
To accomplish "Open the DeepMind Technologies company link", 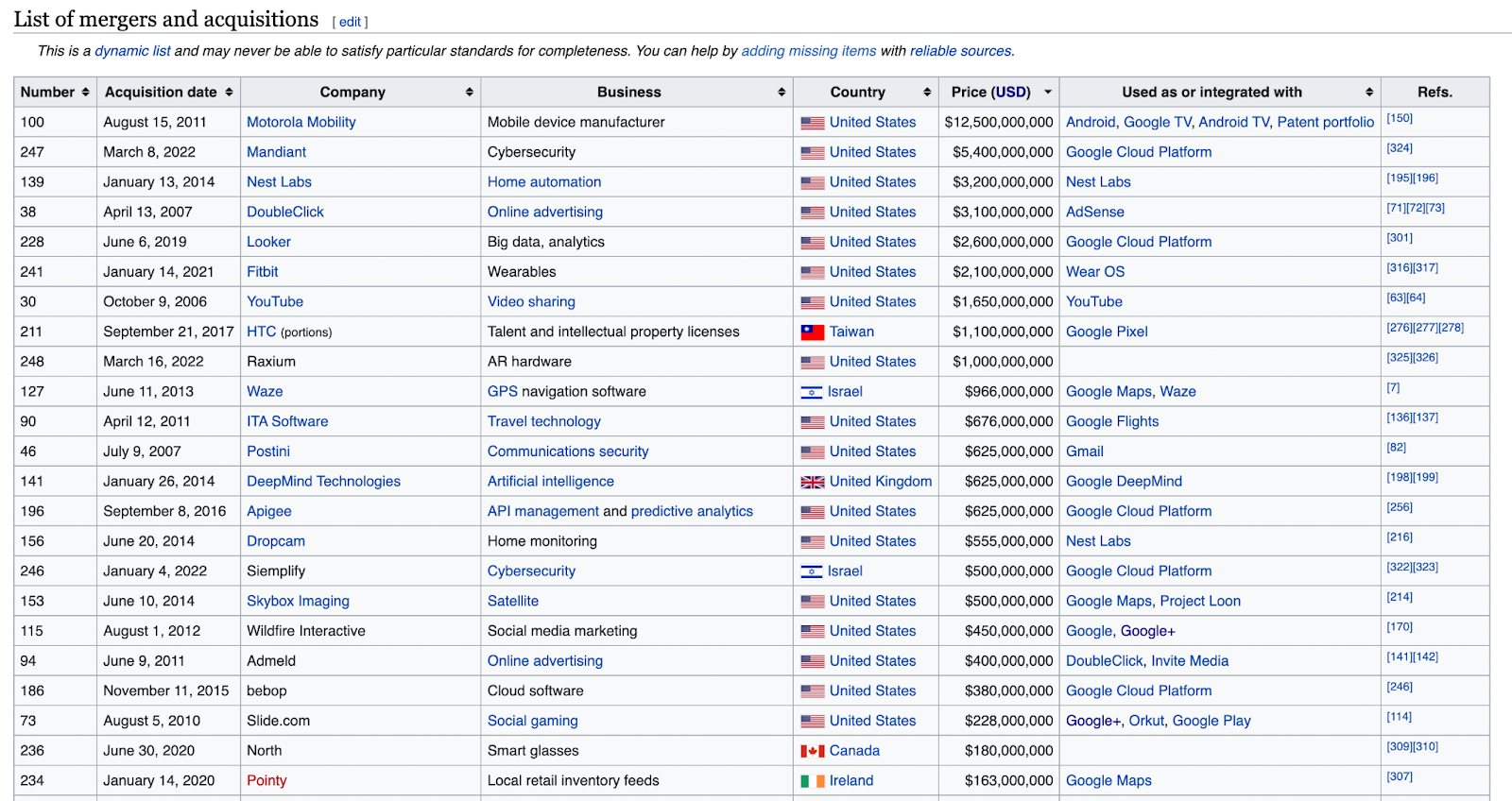I will (x=323, y=482).
